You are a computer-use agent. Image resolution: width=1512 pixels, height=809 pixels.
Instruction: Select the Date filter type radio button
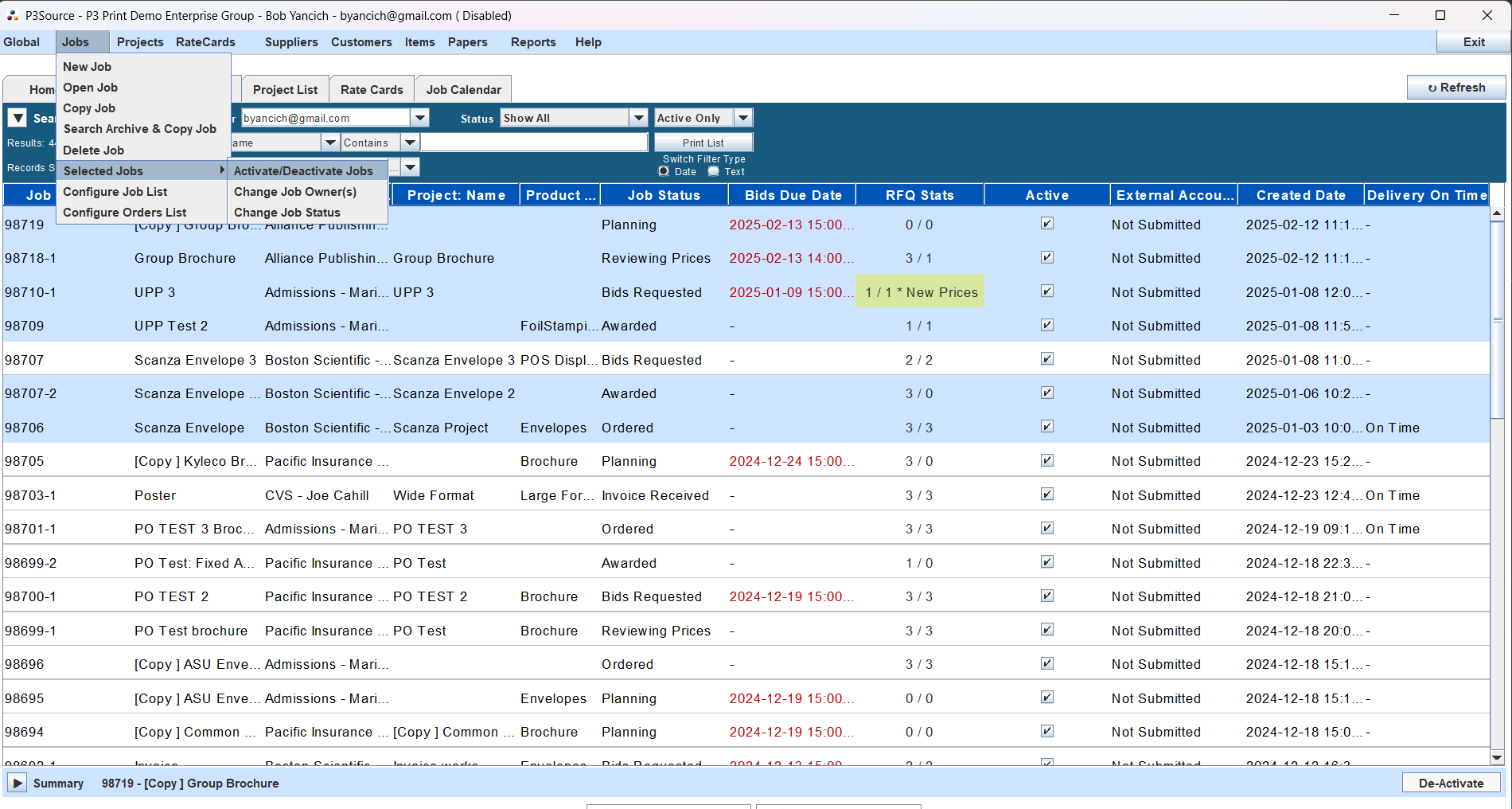pyautogui.click(x=664, y=171)
